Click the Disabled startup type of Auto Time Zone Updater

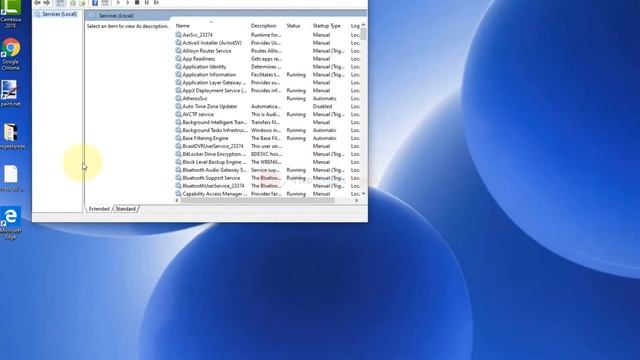pos(322,106)
